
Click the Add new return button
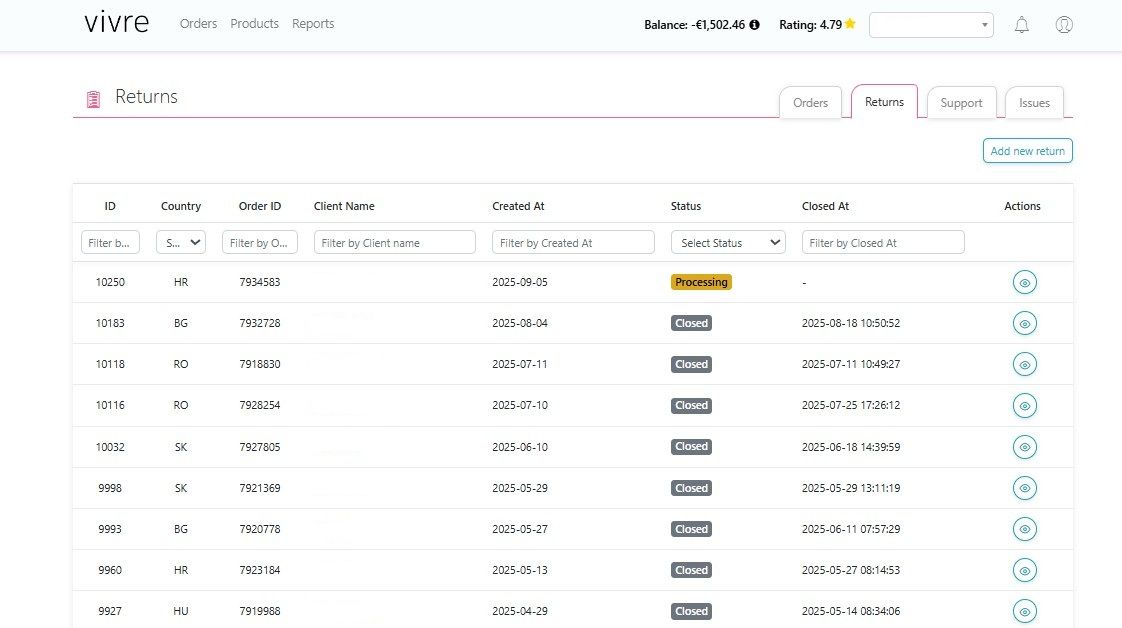1027,151
